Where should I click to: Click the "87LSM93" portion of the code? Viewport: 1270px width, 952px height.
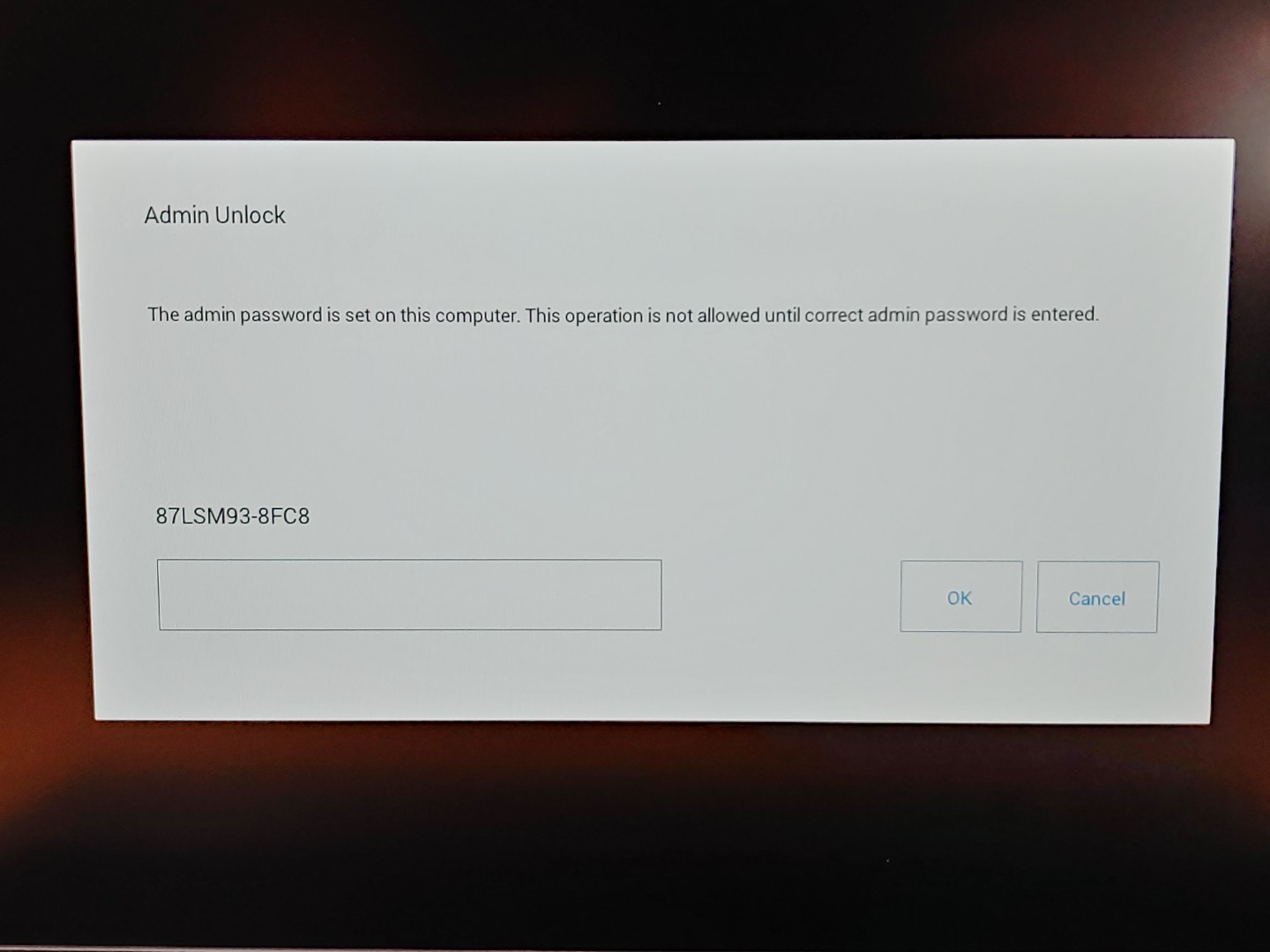(x=203, y=516)
